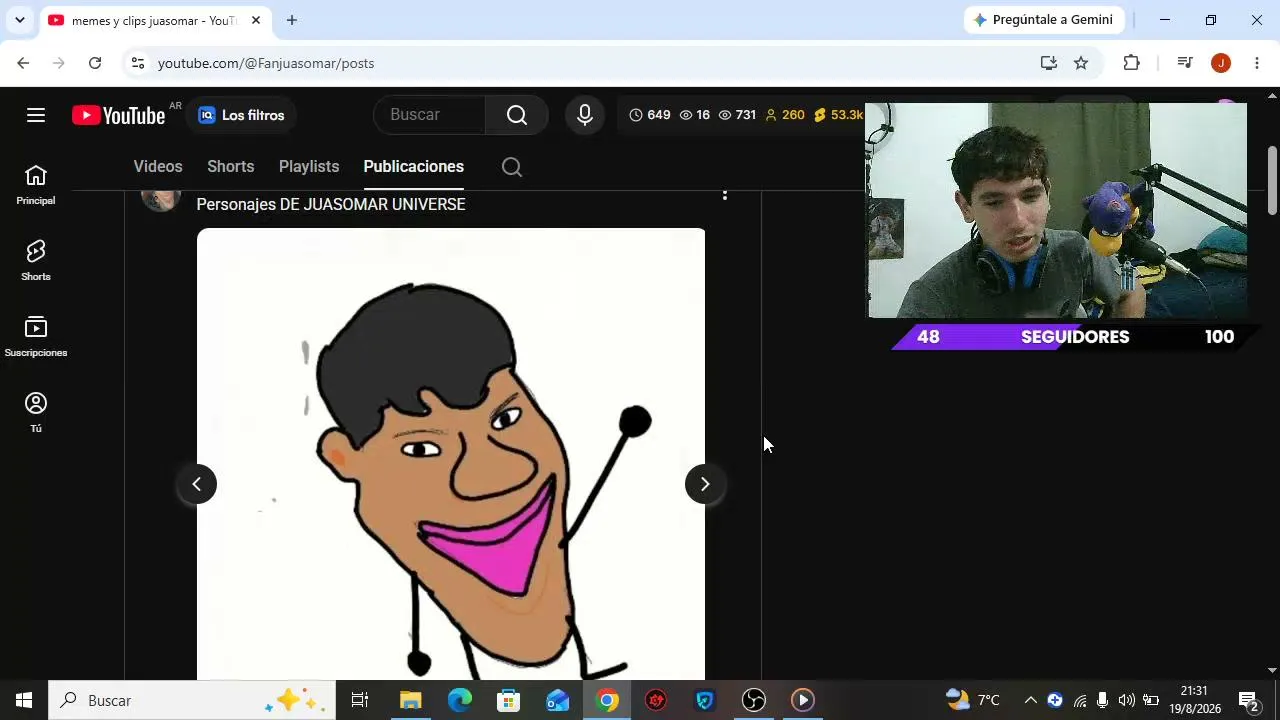Go to the YouTube home logo
This screenshot has width=1280, height=720.
coord(119,115)
